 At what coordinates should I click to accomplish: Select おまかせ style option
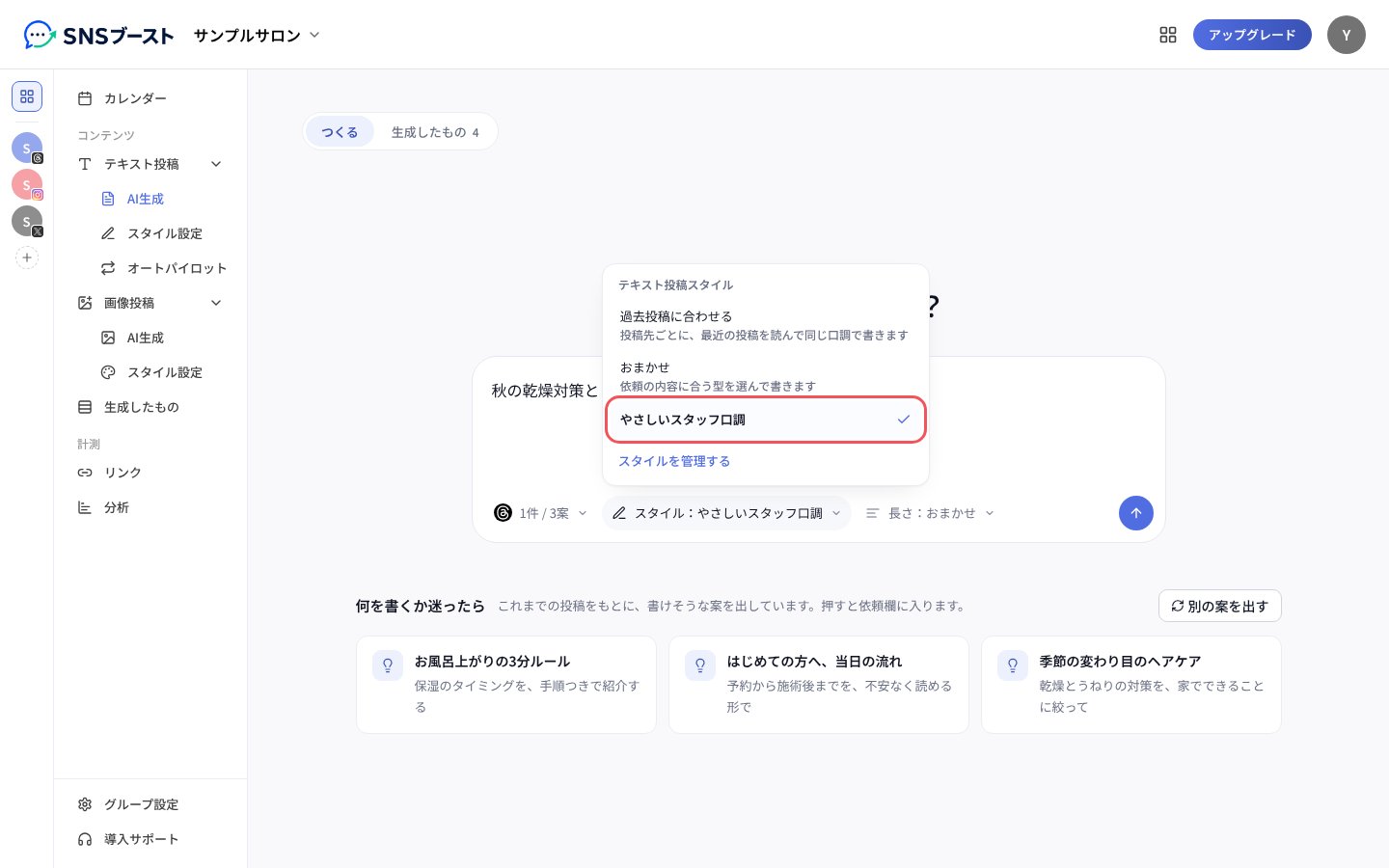tap(765, 376)
